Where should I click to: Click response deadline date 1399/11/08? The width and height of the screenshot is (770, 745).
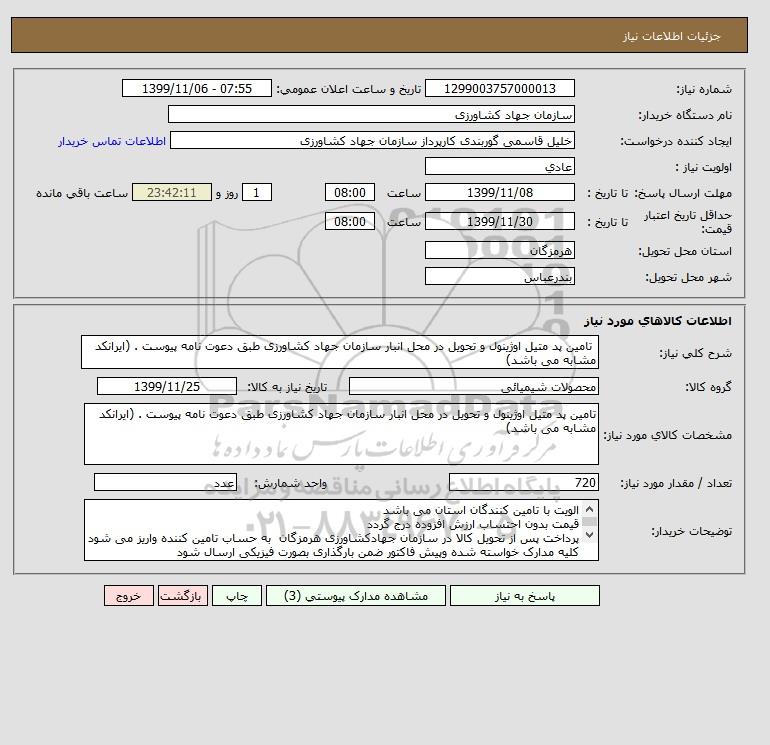(499, 193)
